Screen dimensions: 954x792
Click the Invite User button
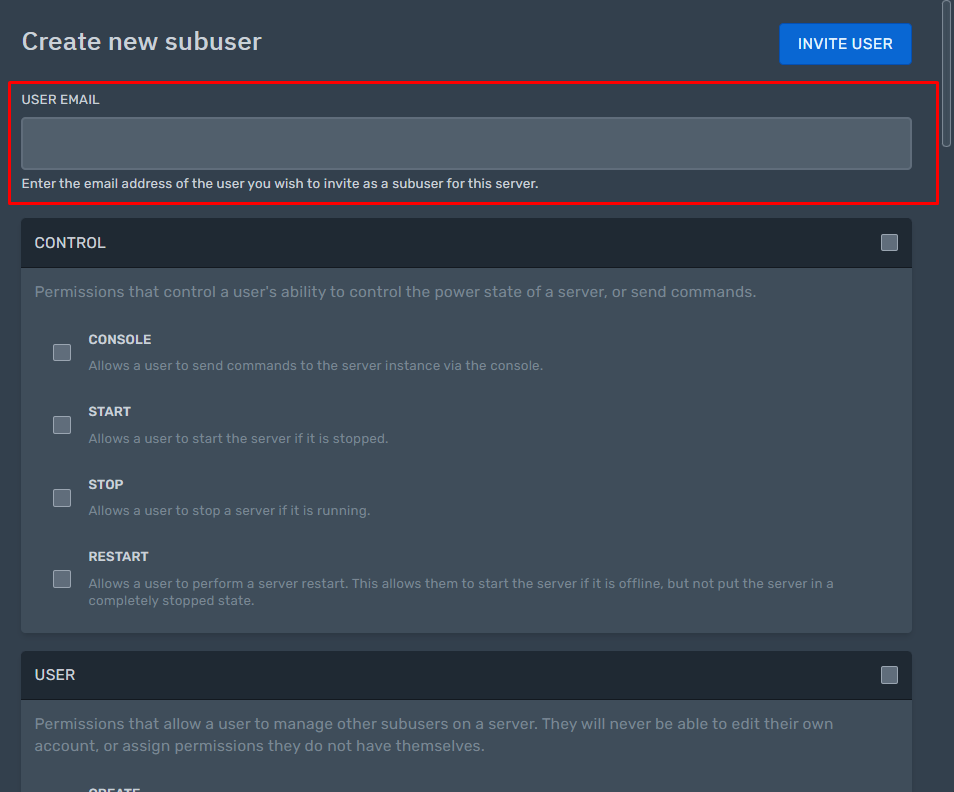tap(845, 44)
